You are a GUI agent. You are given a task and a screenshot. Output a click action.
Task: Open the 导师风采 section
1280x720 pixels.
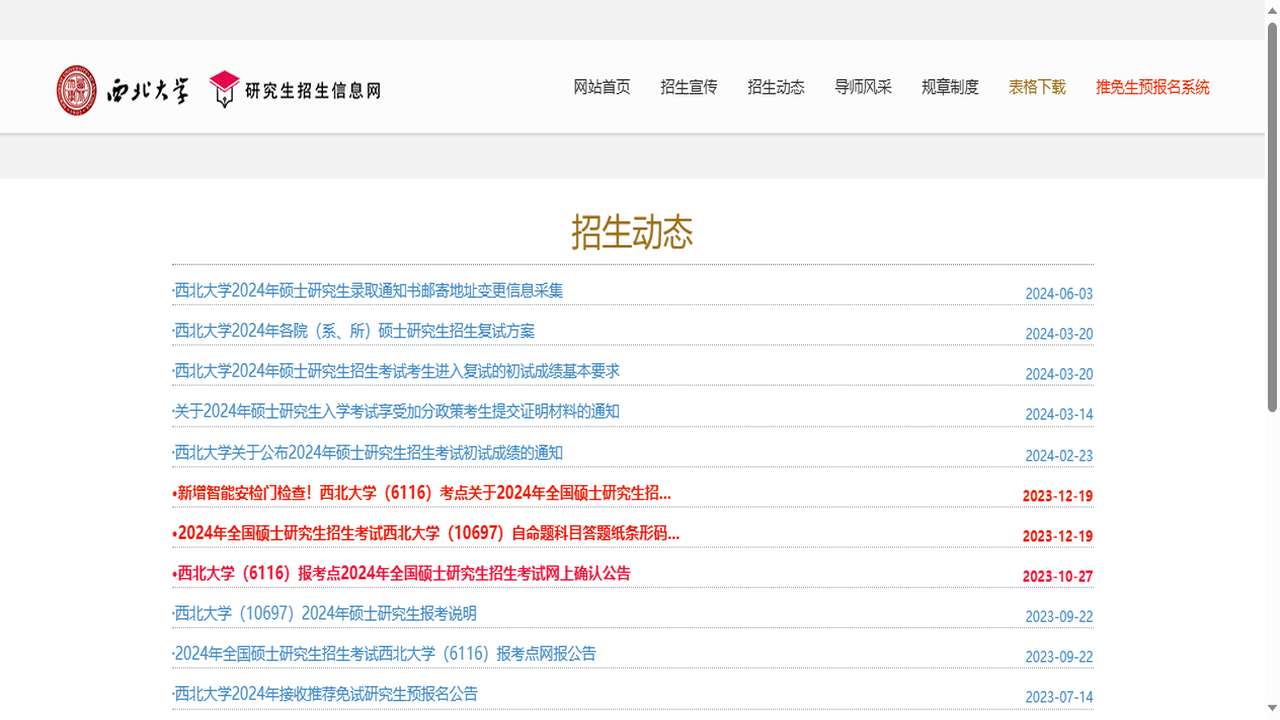(862, 87)
